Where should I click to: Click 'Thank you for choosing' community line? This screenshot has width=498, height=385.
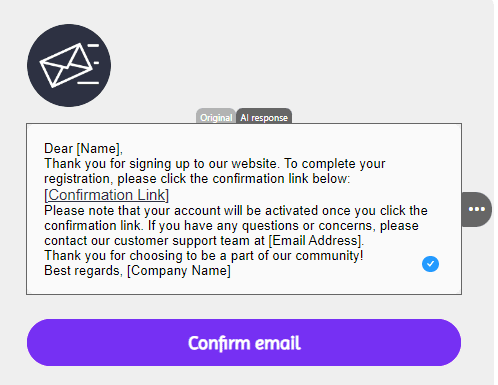point(203,256)
